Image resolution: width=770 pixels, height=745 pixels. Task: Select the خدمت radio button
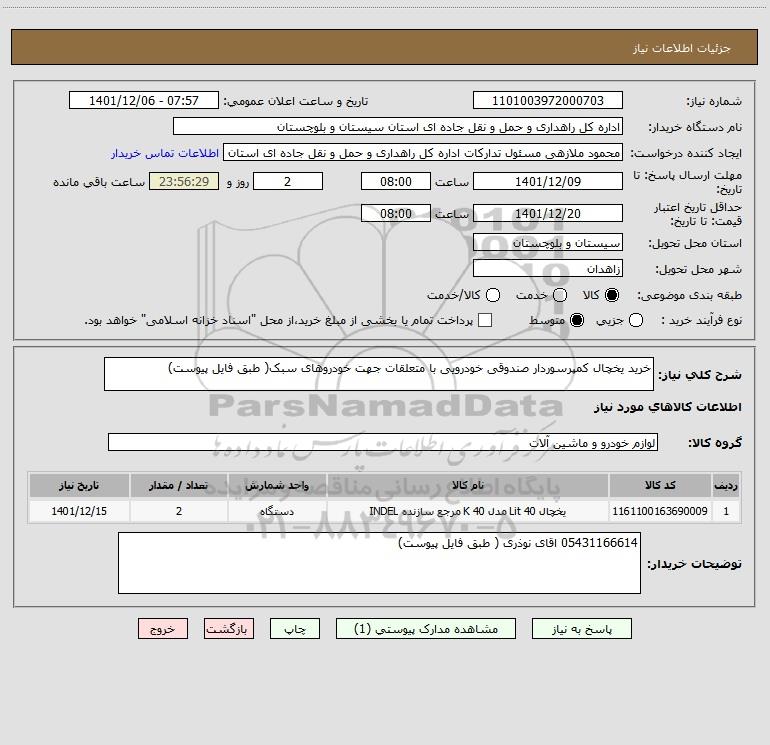tap(560, 295)
